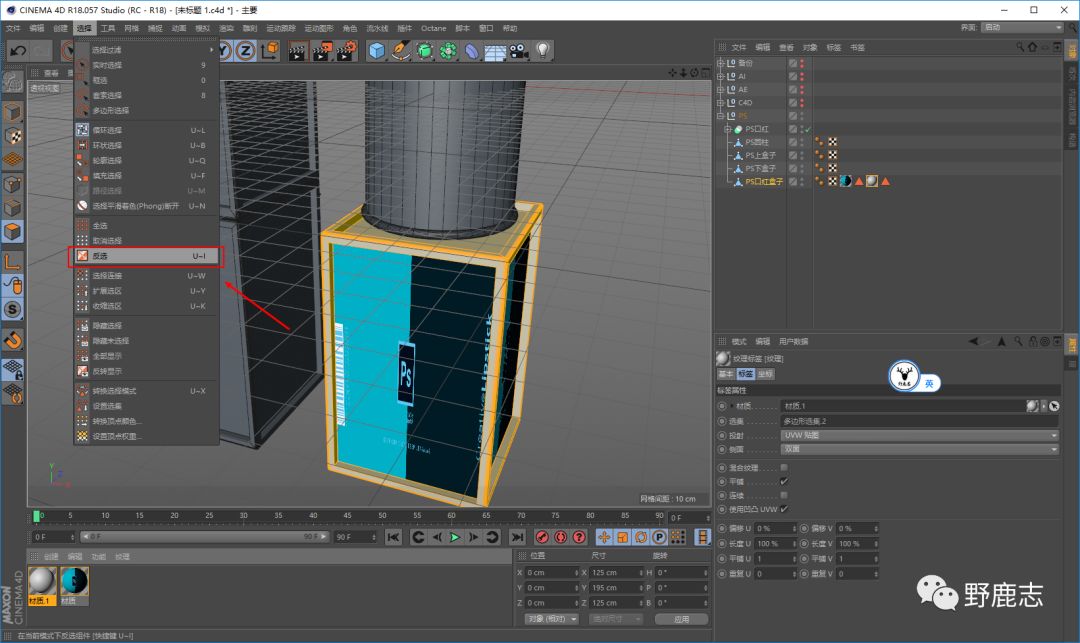
Task: Add a Cube primitive from the toolbar
Action: pos(377,50)
